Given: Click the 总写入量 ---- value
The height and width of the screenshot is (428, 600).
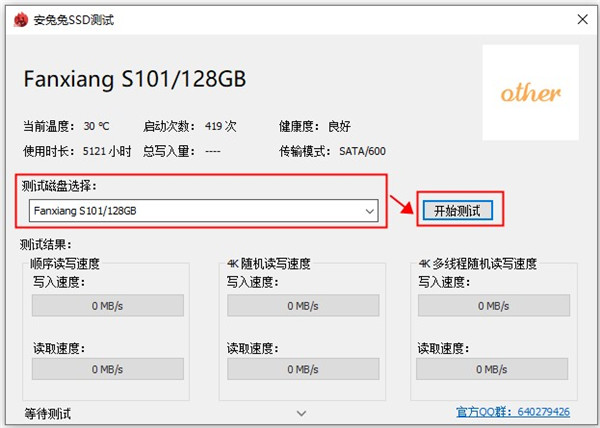Looking at the screenshot, I should tap(212, 151).
